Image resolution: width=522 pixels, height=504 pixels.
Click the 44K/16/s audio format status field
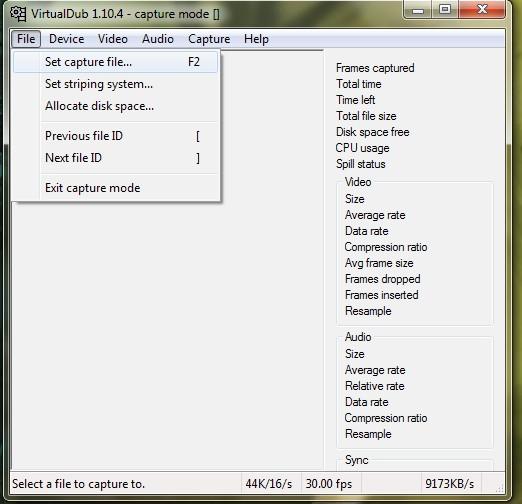coord(271,484)
